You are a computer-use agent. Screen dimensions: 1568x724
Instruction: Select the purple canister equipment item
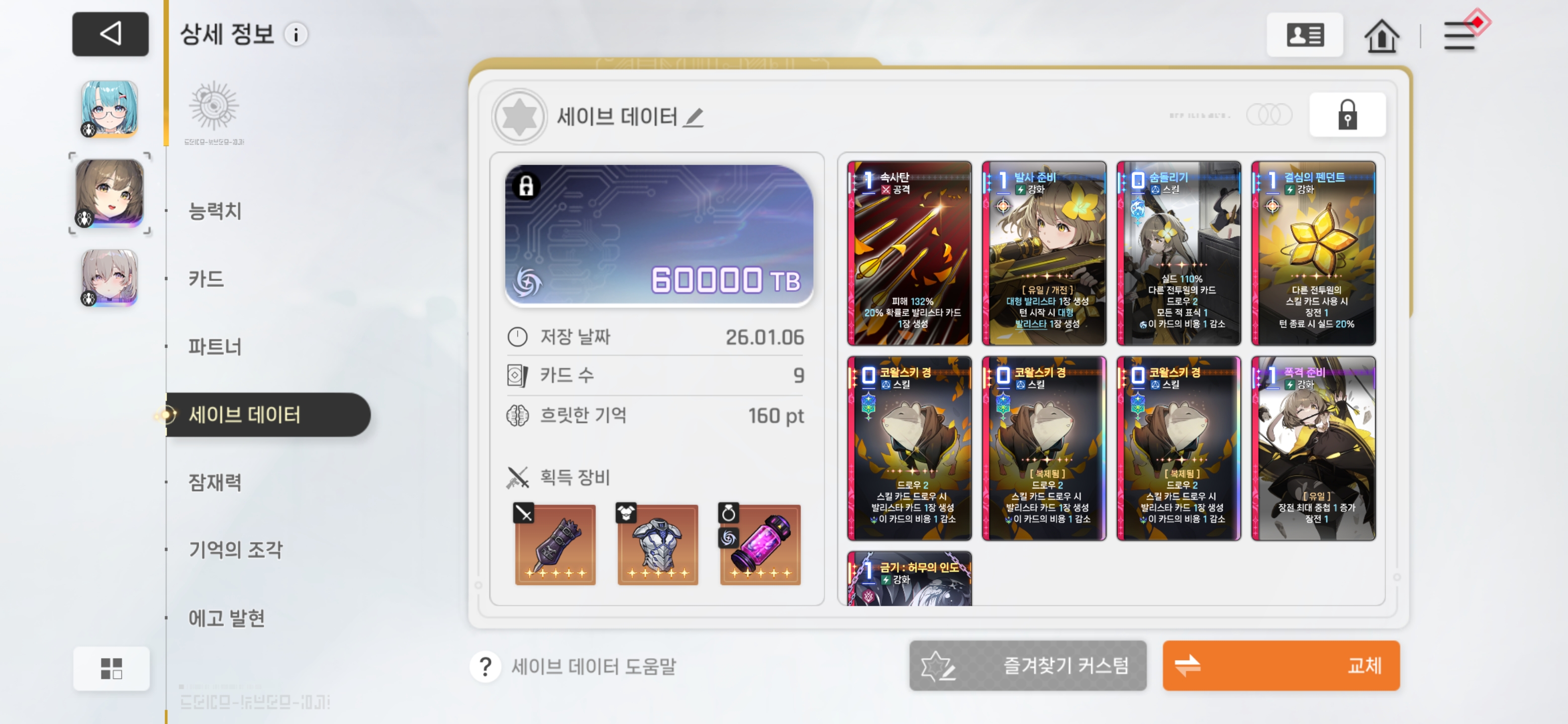(760, 545)
